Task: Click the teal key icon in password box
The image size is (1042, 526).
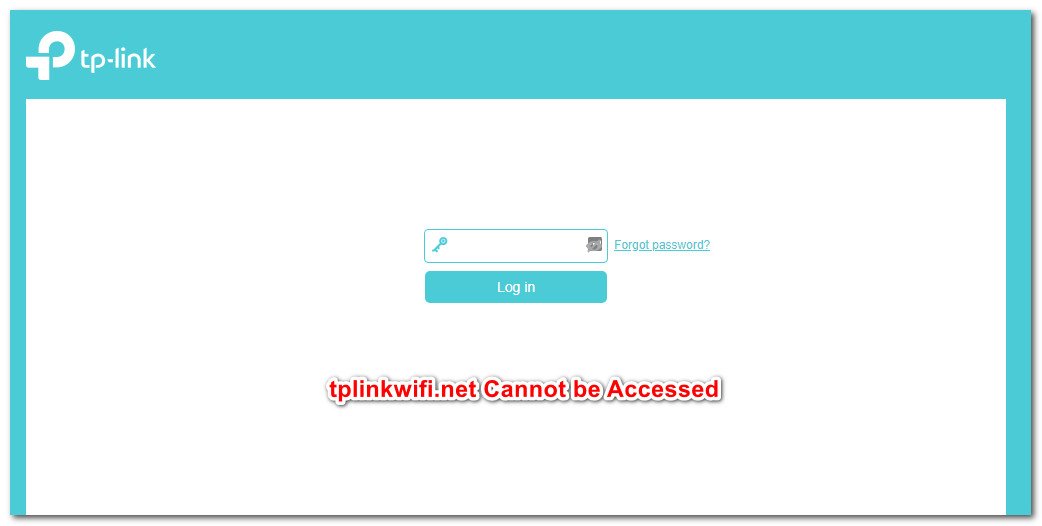Action: tap(439, 245)
